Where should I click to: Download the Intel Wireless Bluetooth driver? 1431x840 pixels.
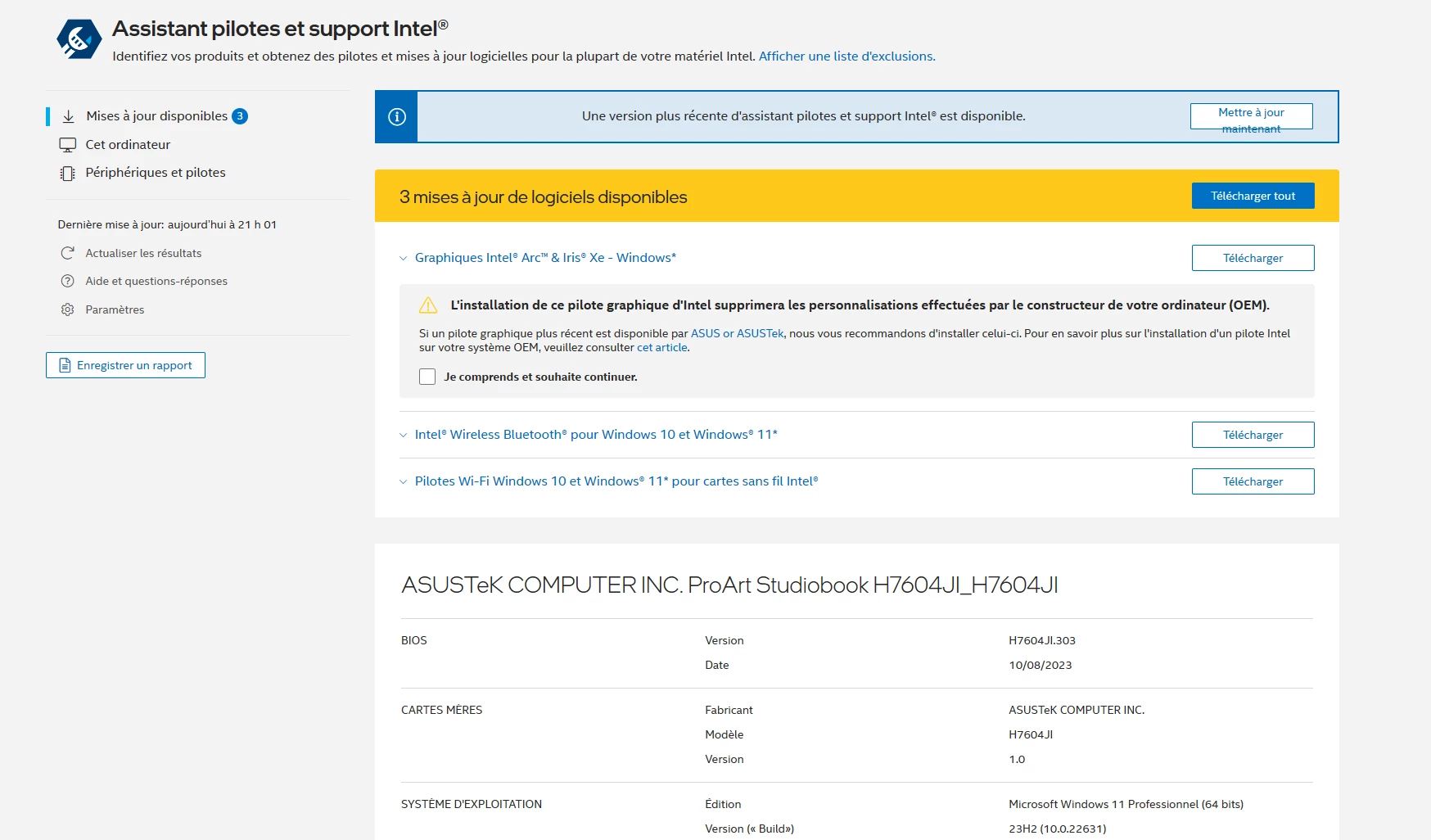(1253, 435)
